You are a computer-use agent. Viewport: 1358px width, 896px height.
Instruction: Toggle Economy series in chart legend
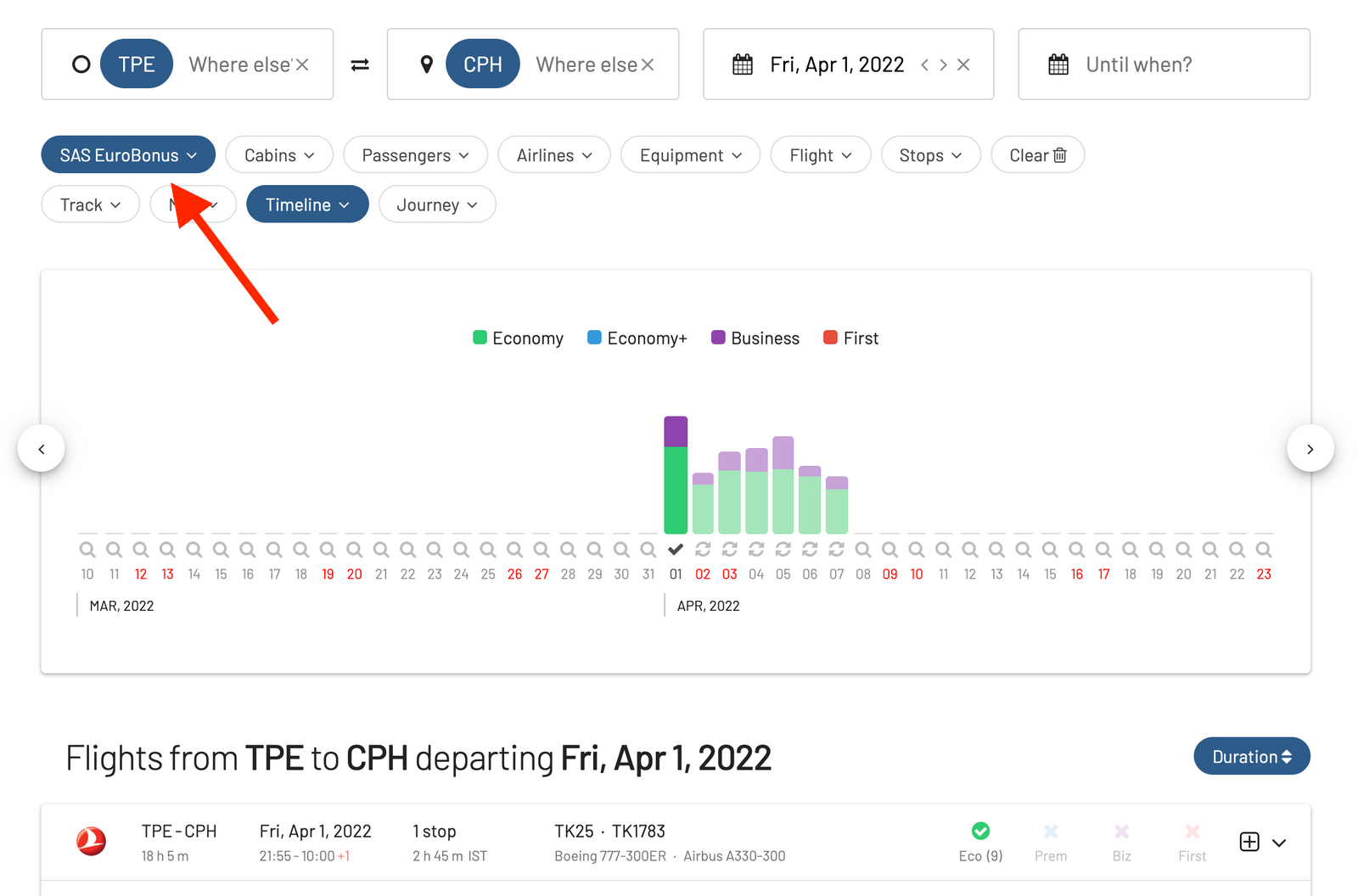pos(518,338)
